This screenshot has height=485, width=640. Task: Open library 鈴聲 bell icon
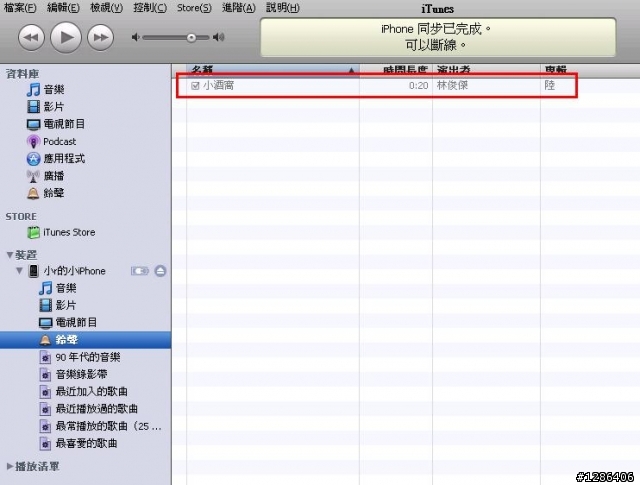[x=33, y=193]
